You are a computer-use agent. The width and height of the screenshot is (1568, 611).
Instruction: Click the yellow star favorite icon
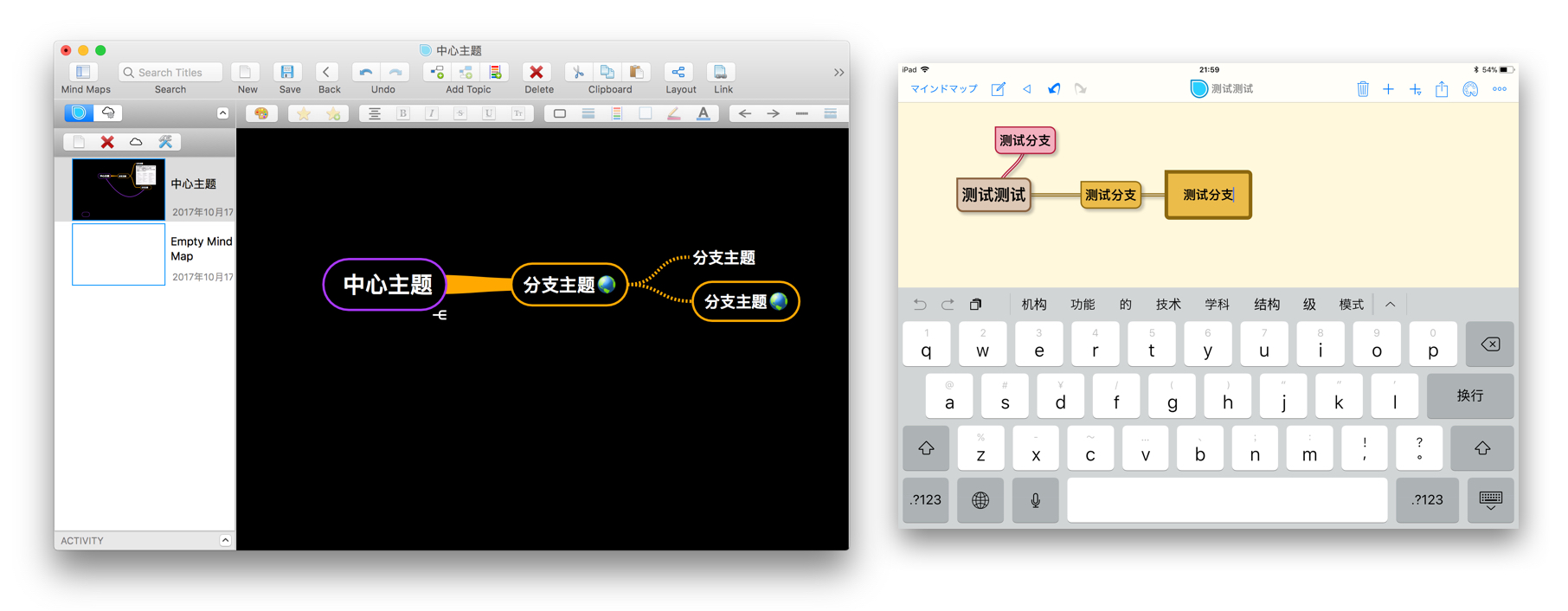point(304,113)
